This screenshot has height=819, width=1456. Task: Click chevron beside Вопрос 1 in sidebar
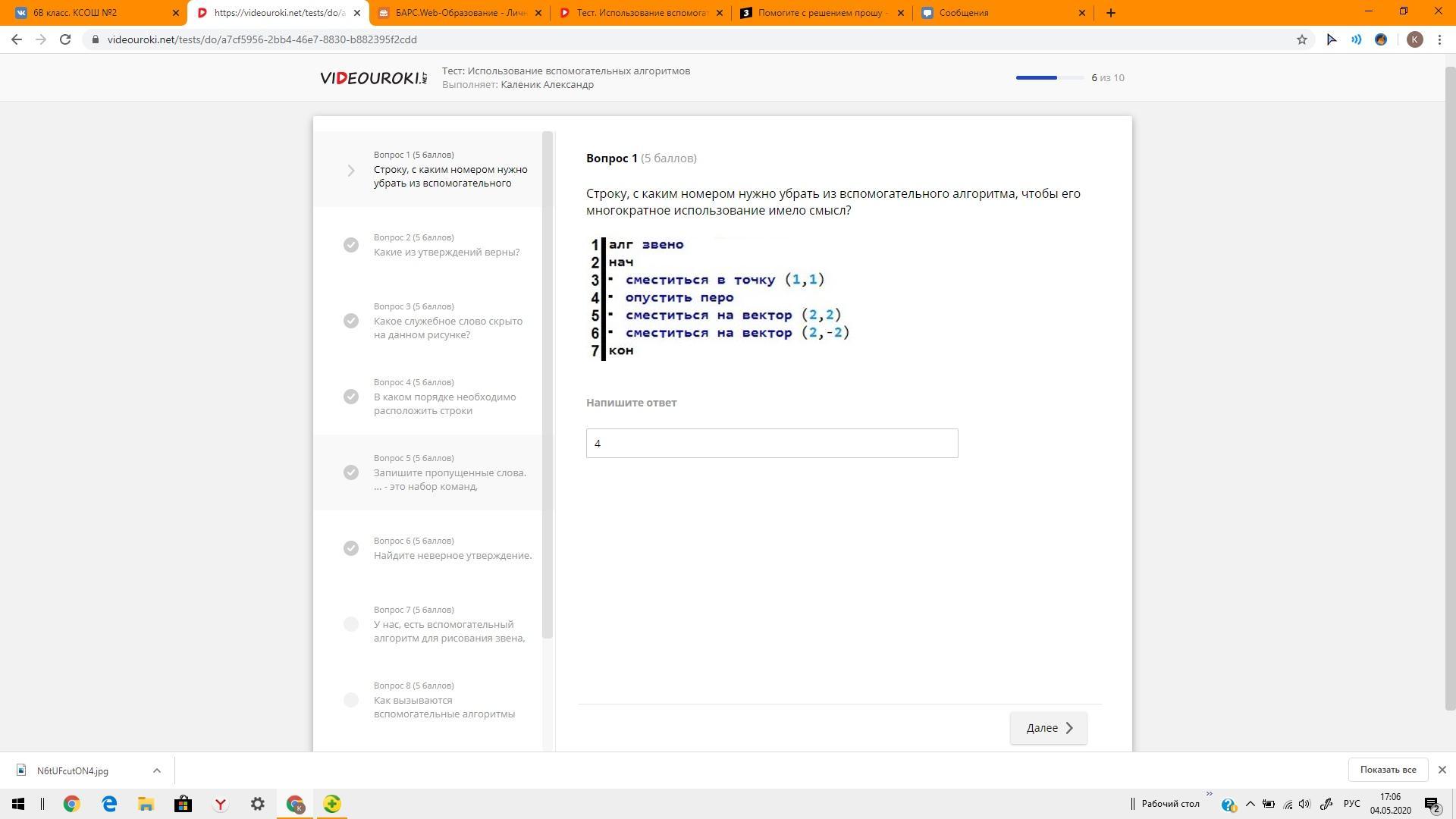click(350, 171)
